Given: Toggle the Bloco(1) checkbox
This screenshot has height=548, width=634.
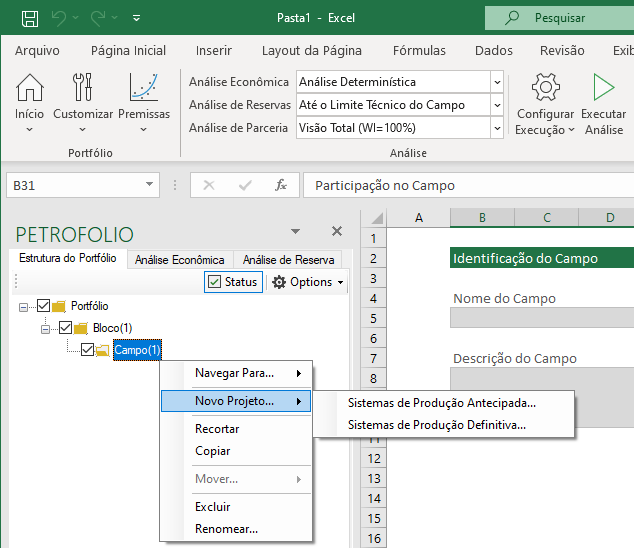Looking at the screenshot, I should (66, 328).
